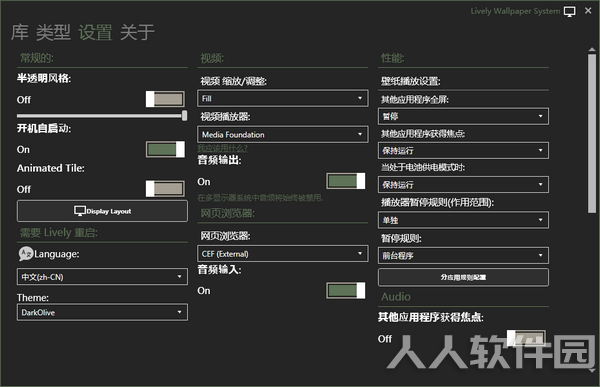Open the 播放器暂停规则 dropdown set to 单独
The image size is (600, 387).
click(463, 220)
